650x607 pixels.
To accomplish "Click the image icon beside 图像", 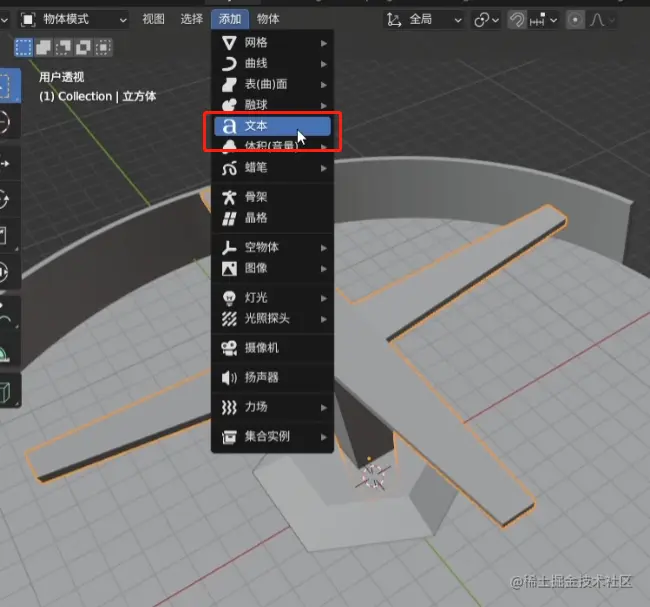I will point(229,268).
